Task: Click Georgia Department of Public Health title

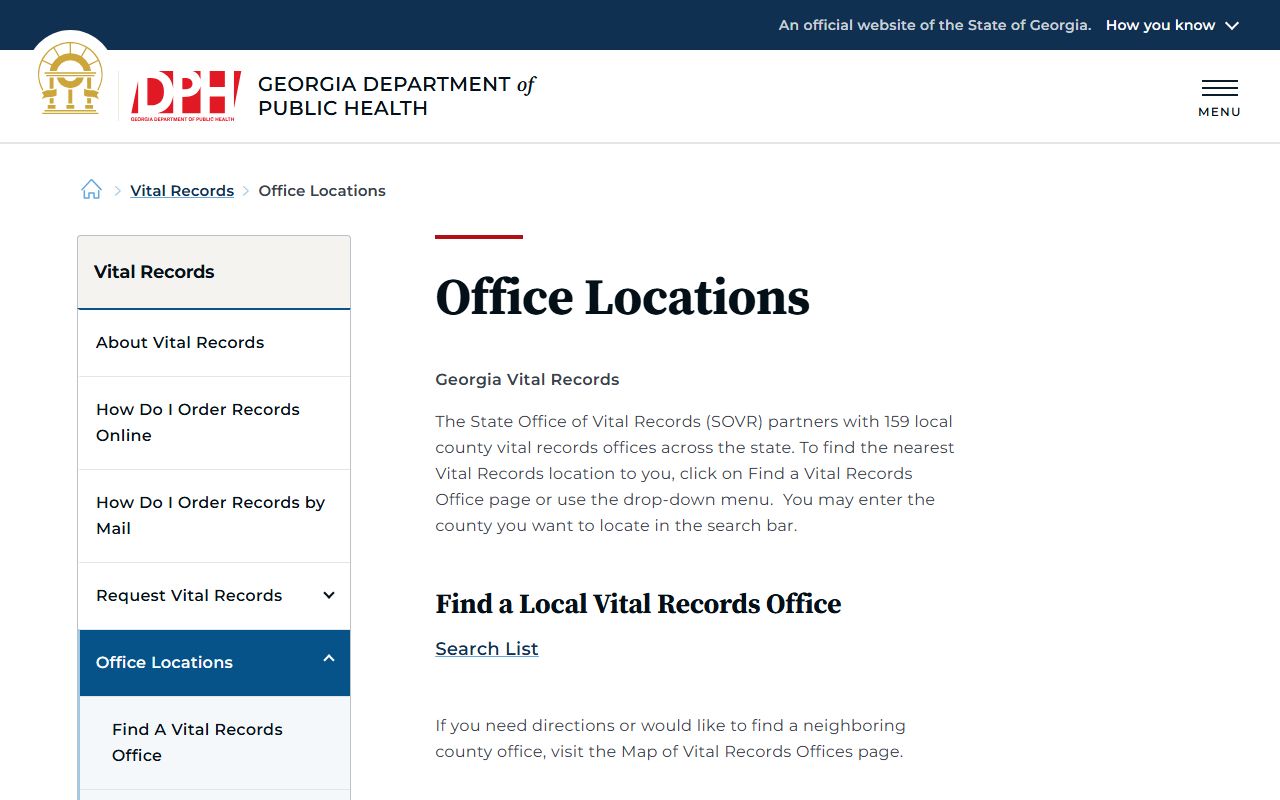Action: (396, 96)
